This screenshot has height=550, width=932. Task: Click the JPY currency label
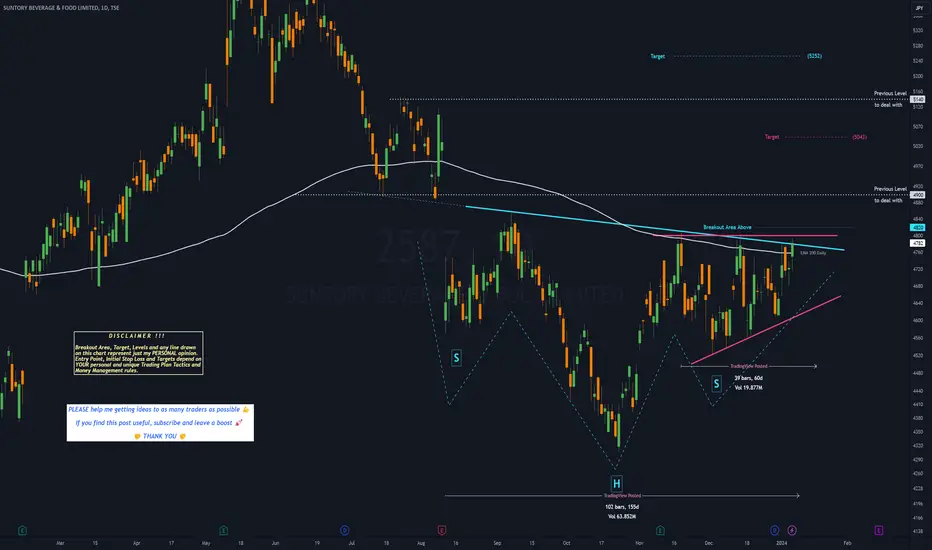[x=919, y=8]
